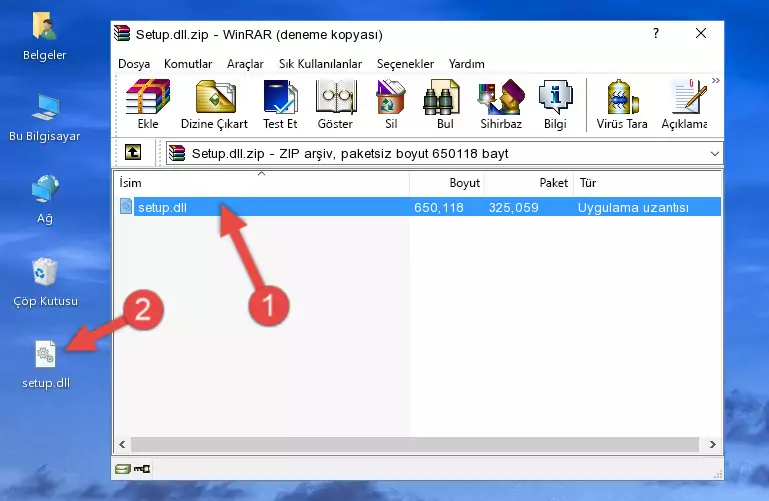The width and height of the screenshot is (769, 501).
Task: Click the drive icon in status bar
Action: click(123, 469)
